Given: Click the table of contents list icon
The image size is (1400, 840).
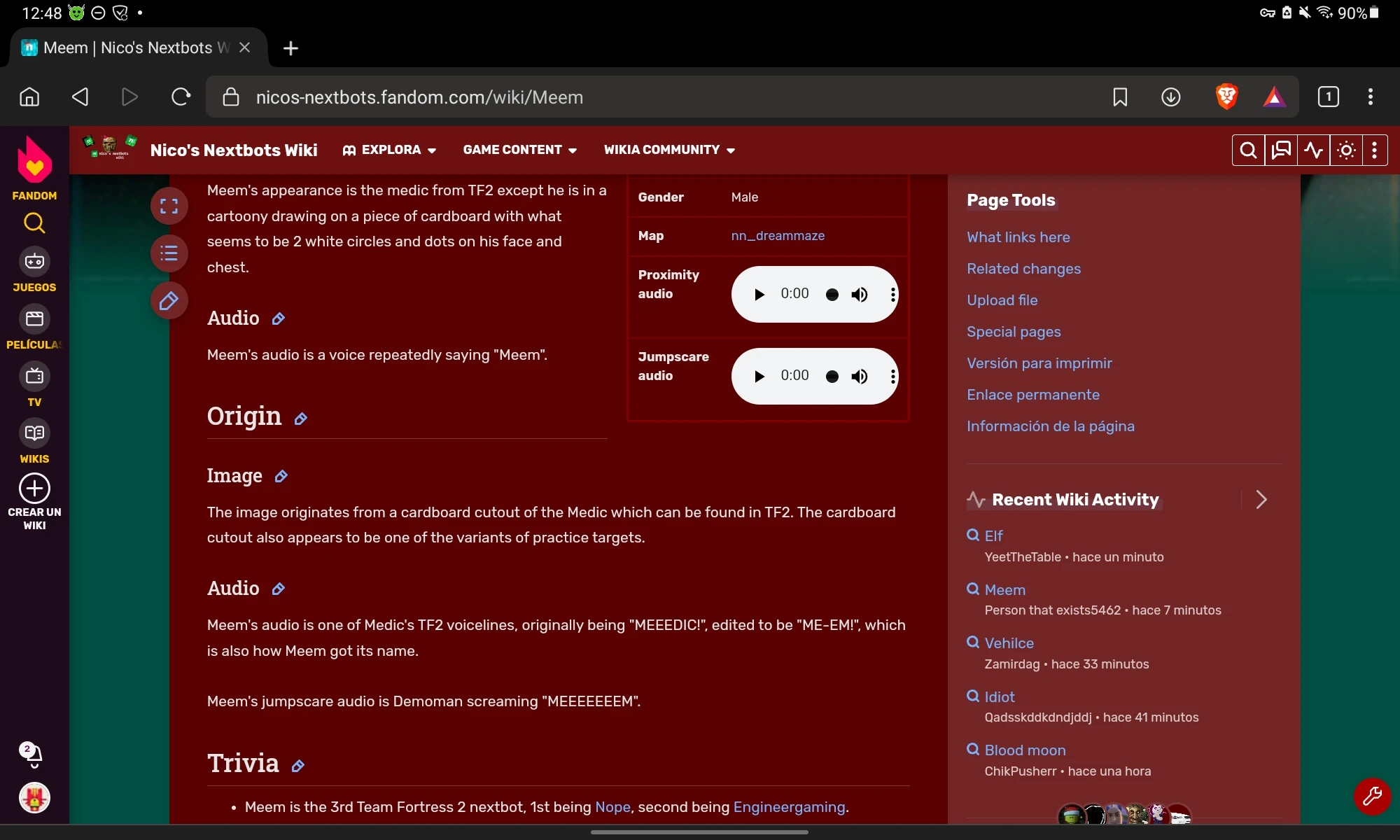Looking at the screenshot, I should tap(169, 253).
